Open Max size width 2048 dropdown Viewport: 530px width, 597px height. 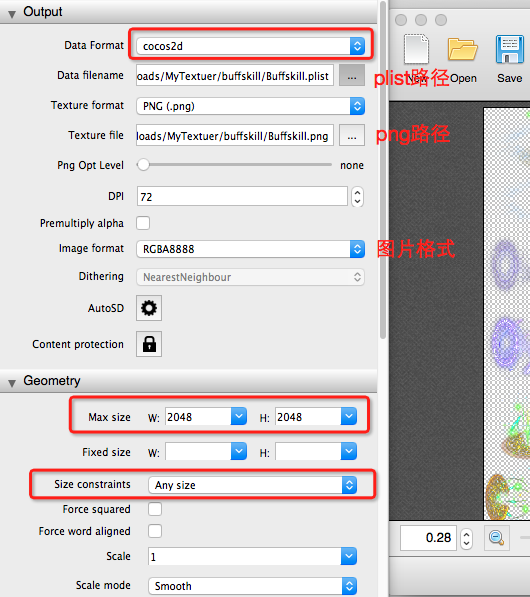(x=239, y=417)
